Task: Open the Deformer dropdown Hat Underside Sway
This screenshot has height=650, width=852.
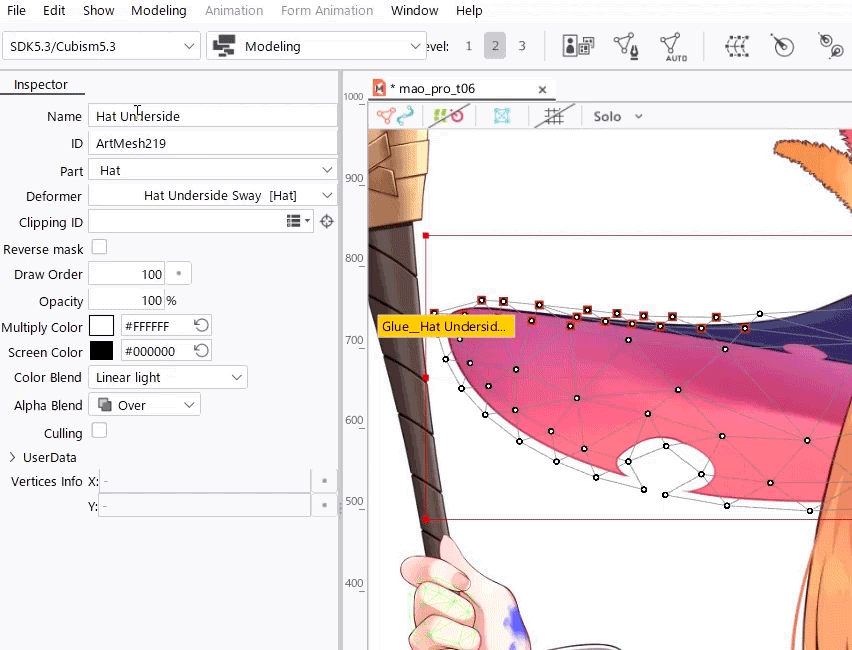Action: (212, 196)
